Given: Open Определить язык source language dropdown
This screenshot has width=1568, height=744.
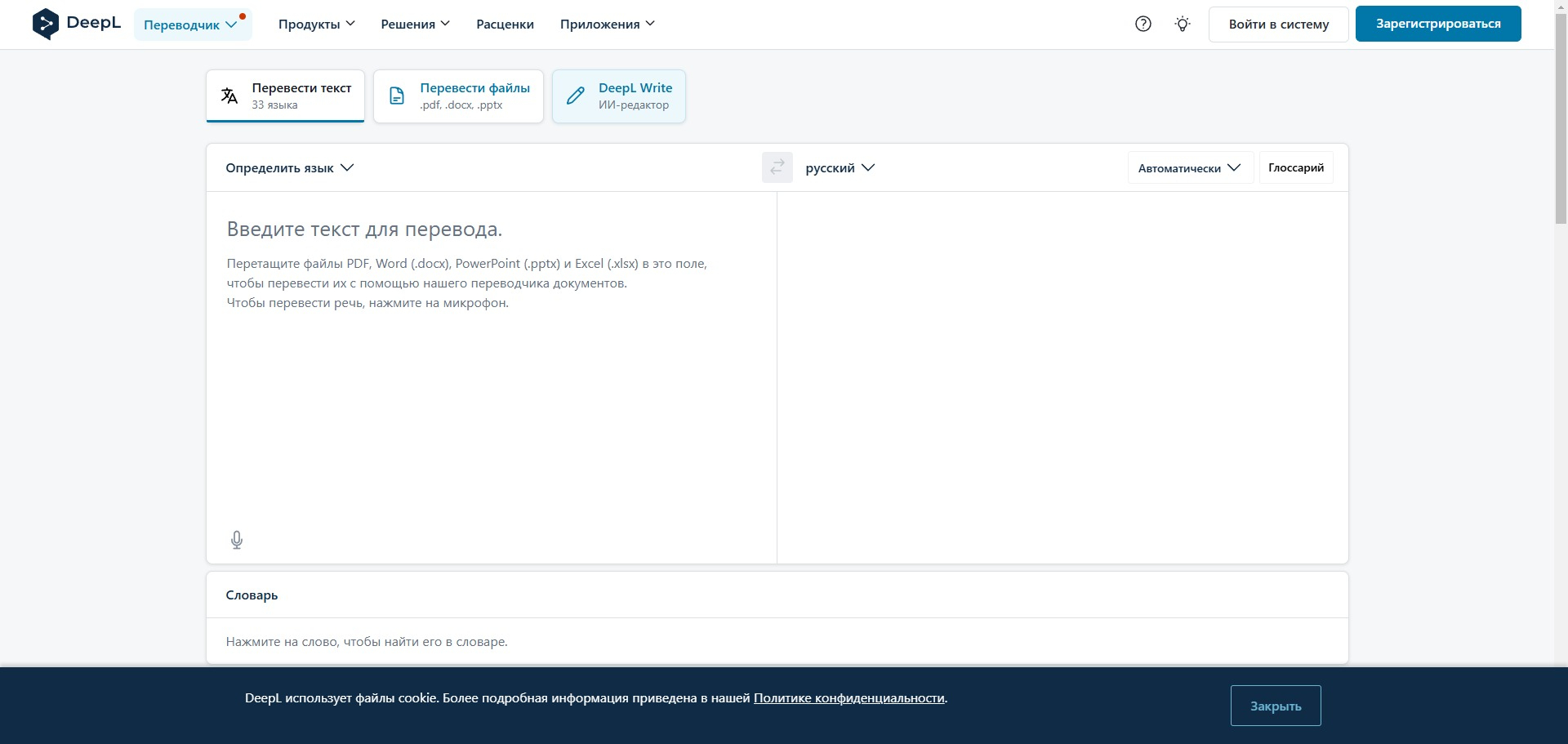Looking at the screenshot, I should (290, 168).
